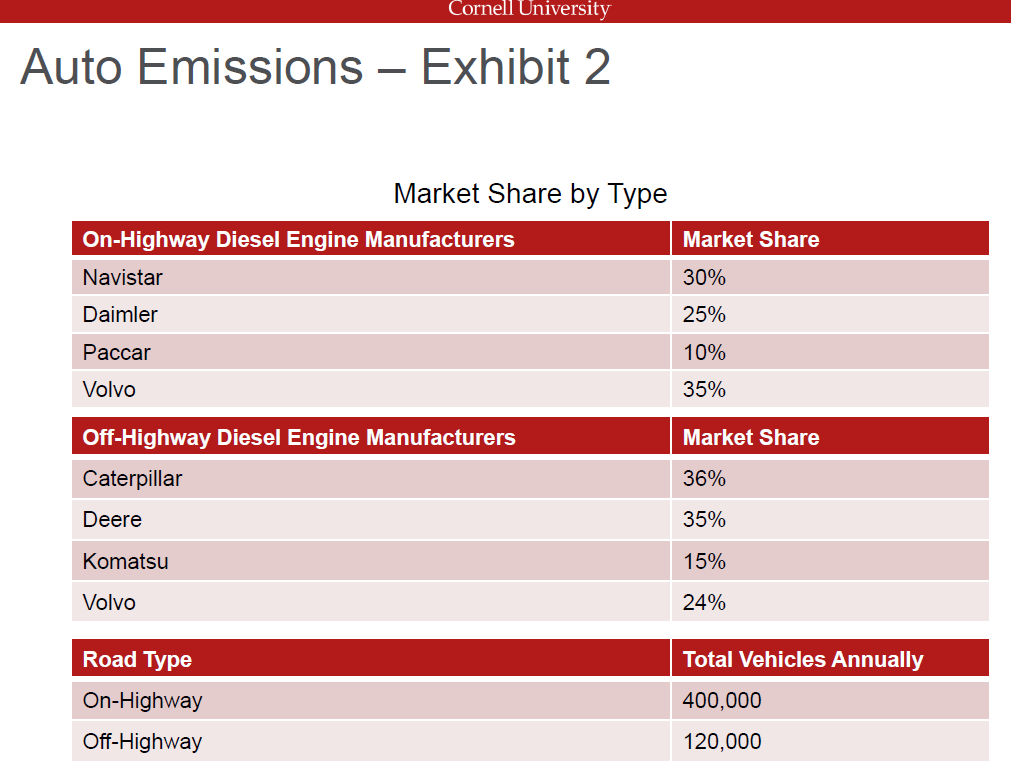Screen dimensions: 1011x773
Task: Select the Daimler row label
Action: [120, 315]
